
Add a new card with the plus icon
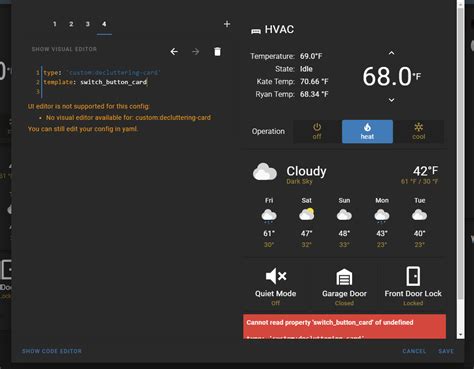[227, 24]
